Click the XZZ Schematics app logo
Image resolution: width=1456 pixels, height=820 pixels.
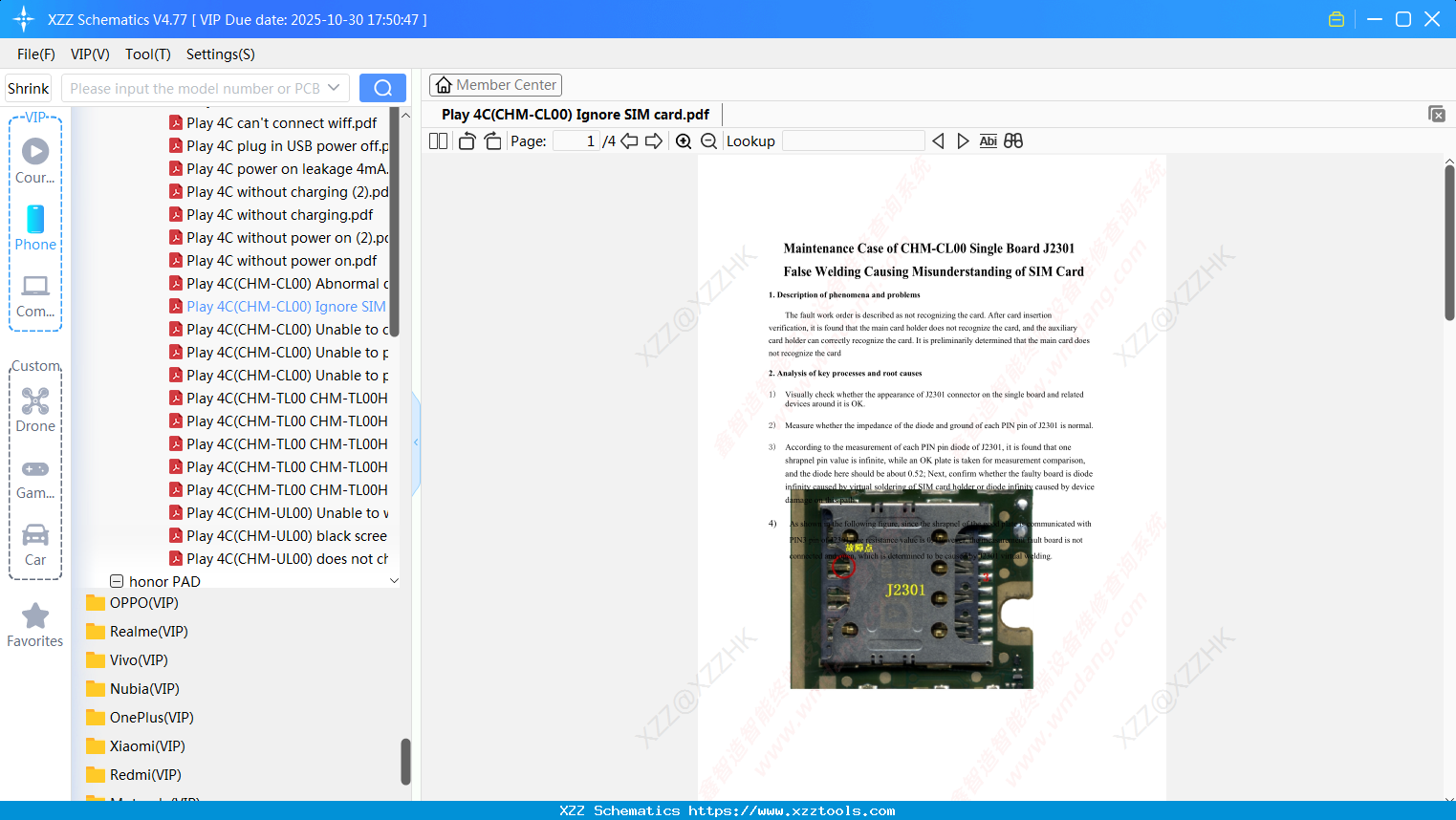(x=24, y=19)
